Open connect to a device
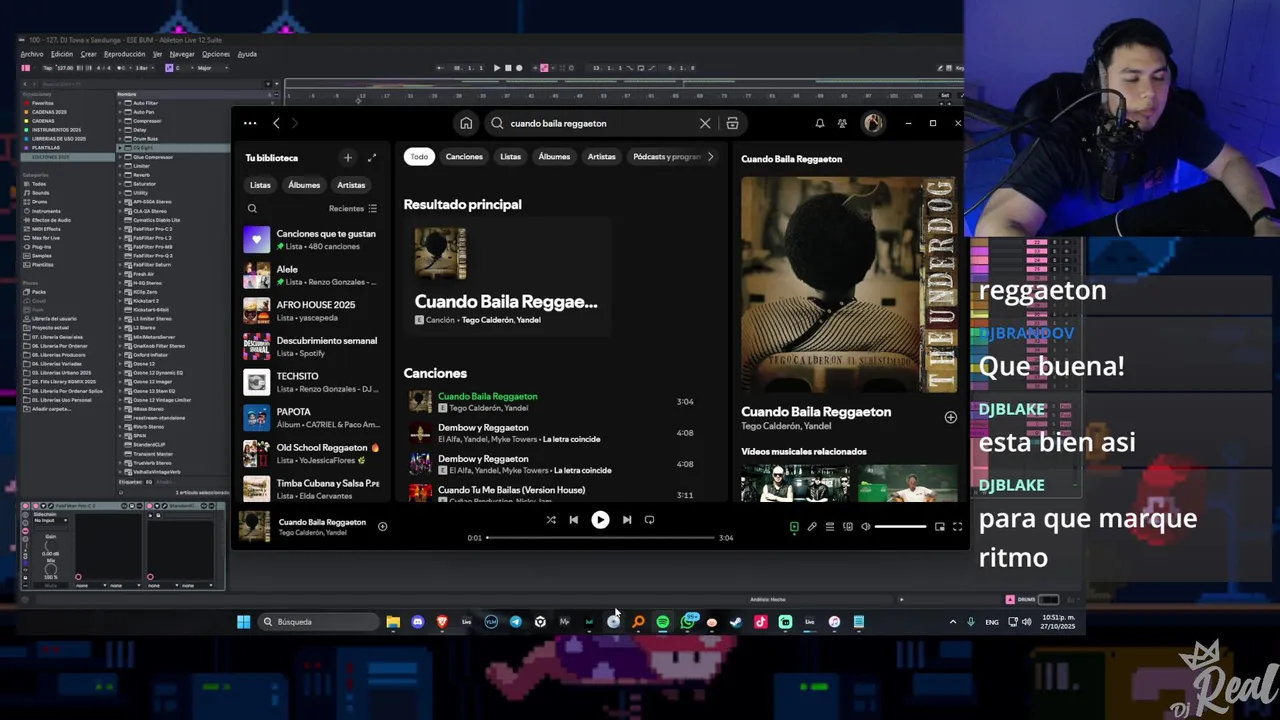This screenshot has height=720, width=1280. pyautogui.click(x=848, y=526)
